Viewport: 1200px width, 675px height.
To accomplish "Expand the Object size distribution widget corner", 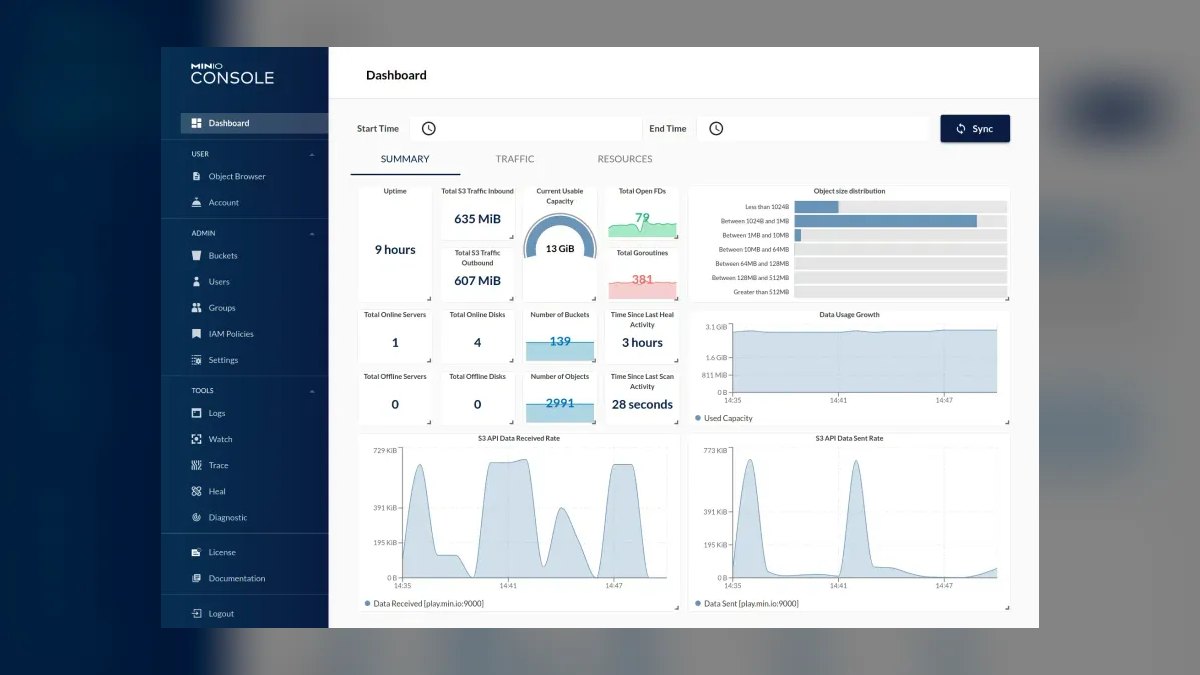I will pyautogui.click(x=1006, y=297).
